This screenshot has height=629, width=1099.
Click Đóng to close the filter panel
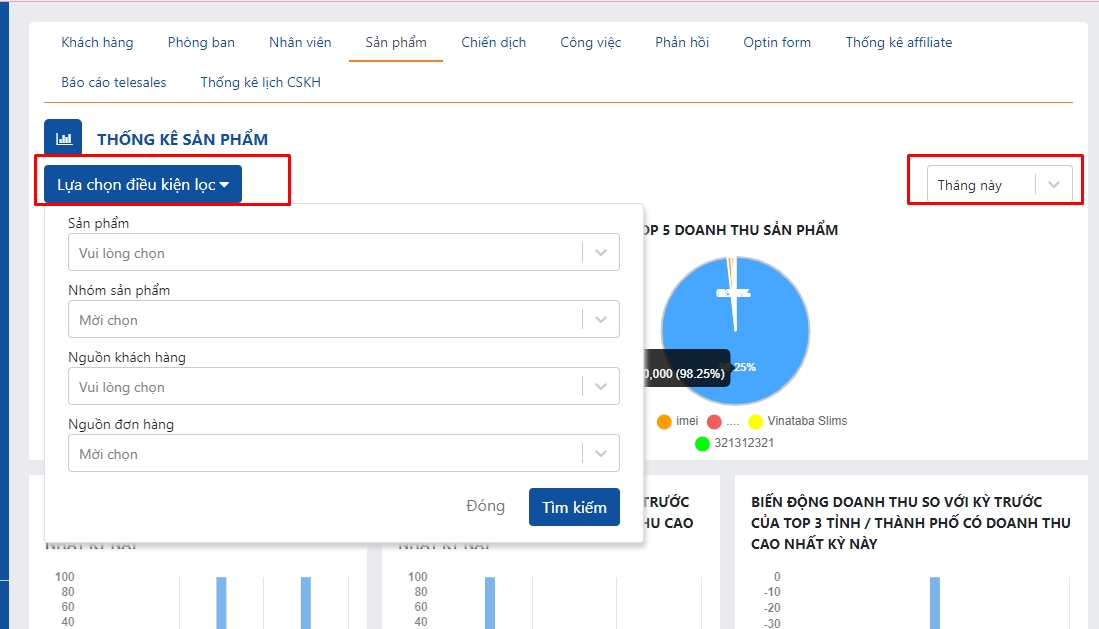pyautogui.click(x=485, y=507)
